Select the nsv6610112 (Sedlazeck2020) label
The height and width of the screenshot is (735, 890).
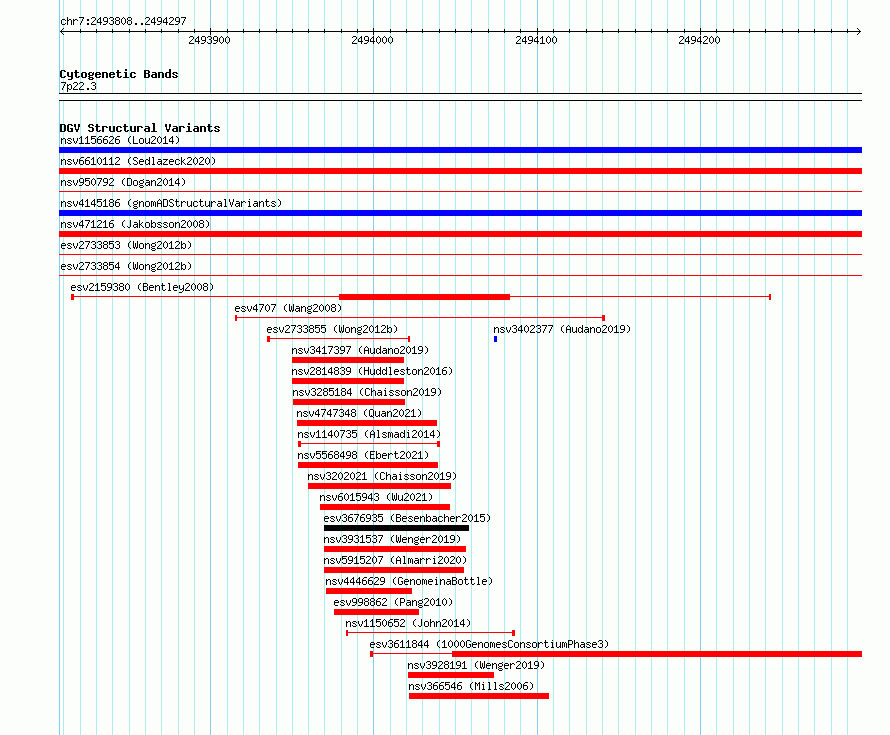tap(138, 161)
